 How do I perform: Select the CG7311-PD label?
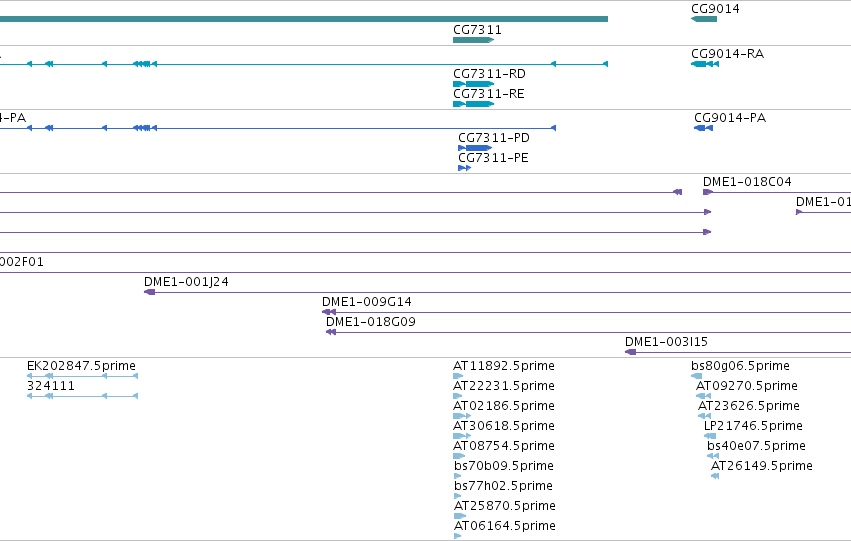(493, 138)
